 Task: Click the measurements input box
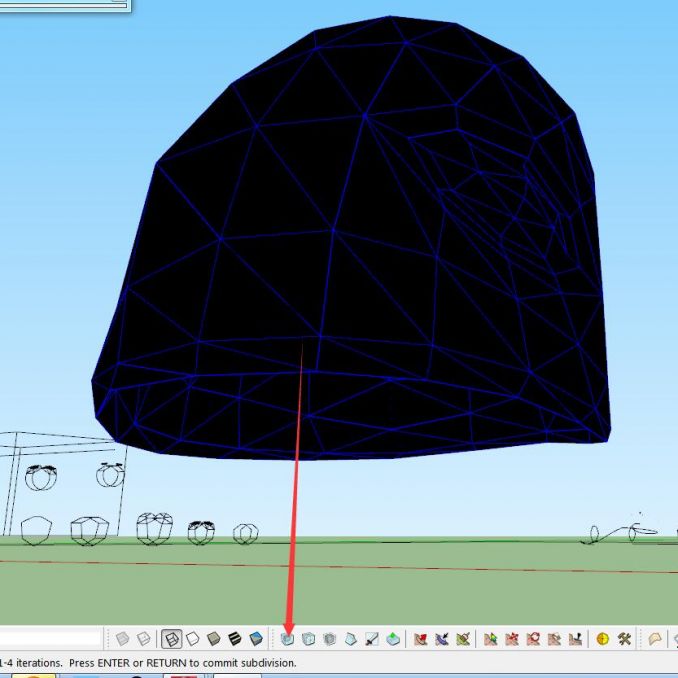tap(50, 639)
